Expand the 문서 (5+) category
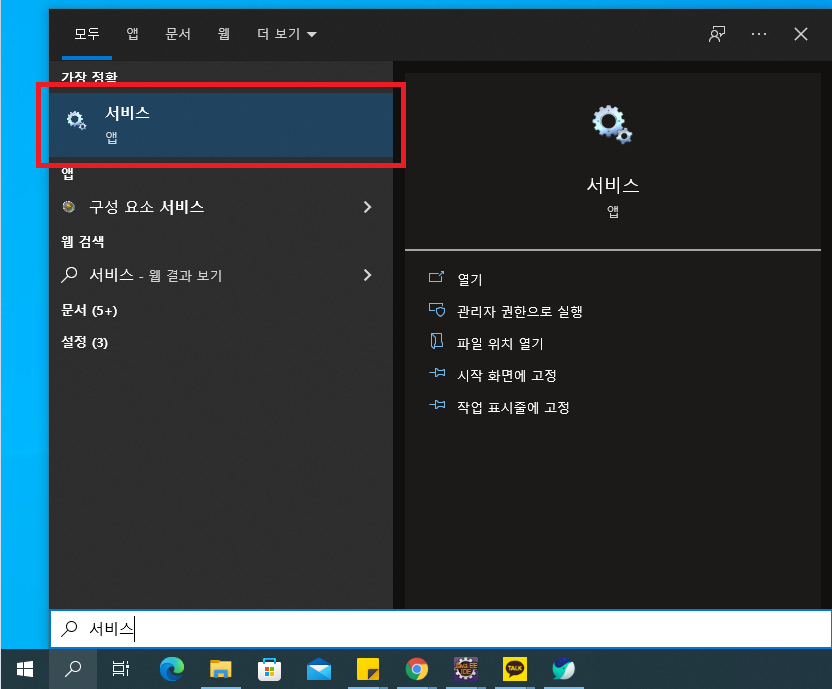832x689 pixels. tap(89, 311)
